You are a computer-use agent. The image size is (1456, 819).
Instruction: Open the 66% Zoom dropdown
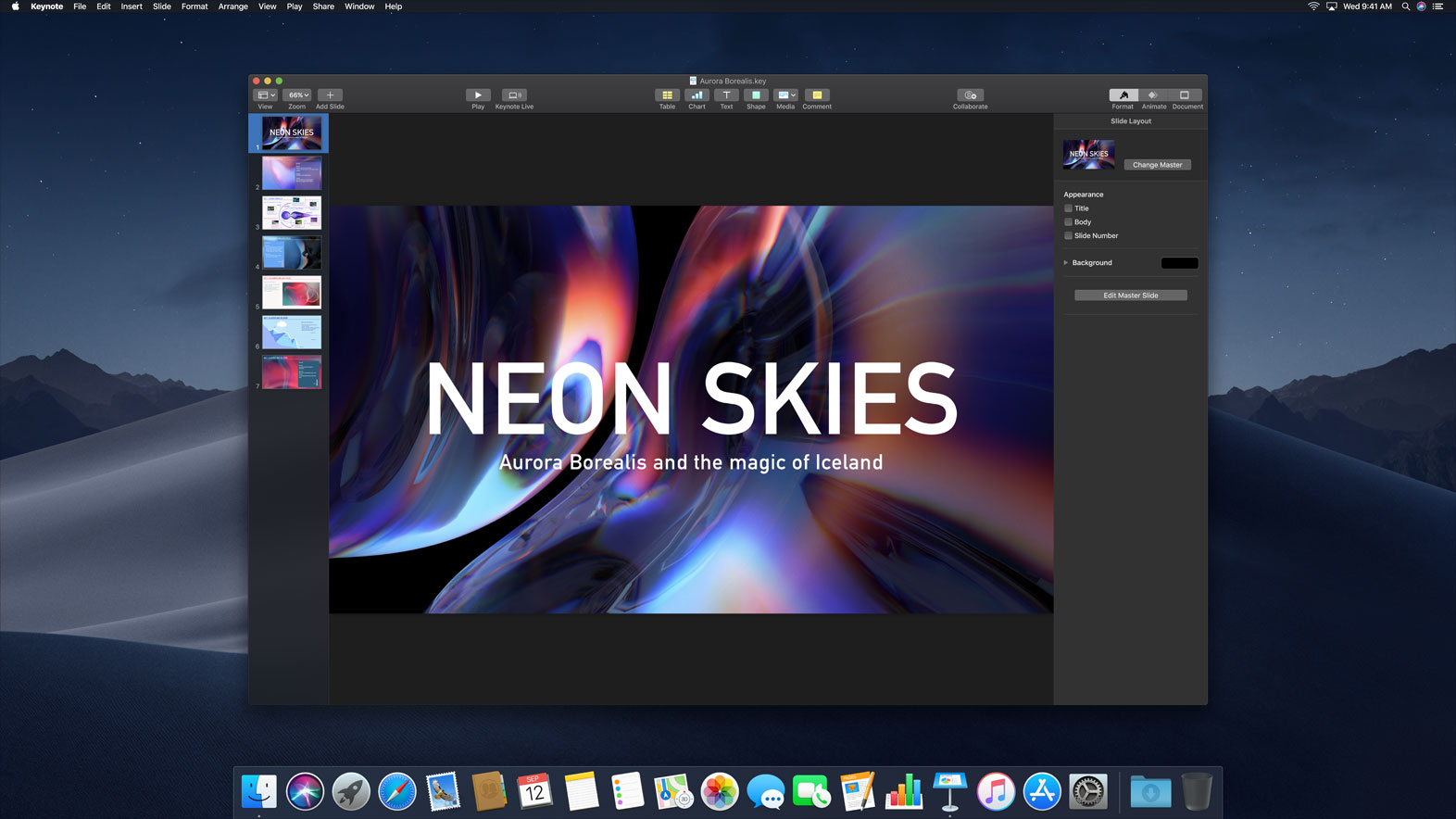297,95
